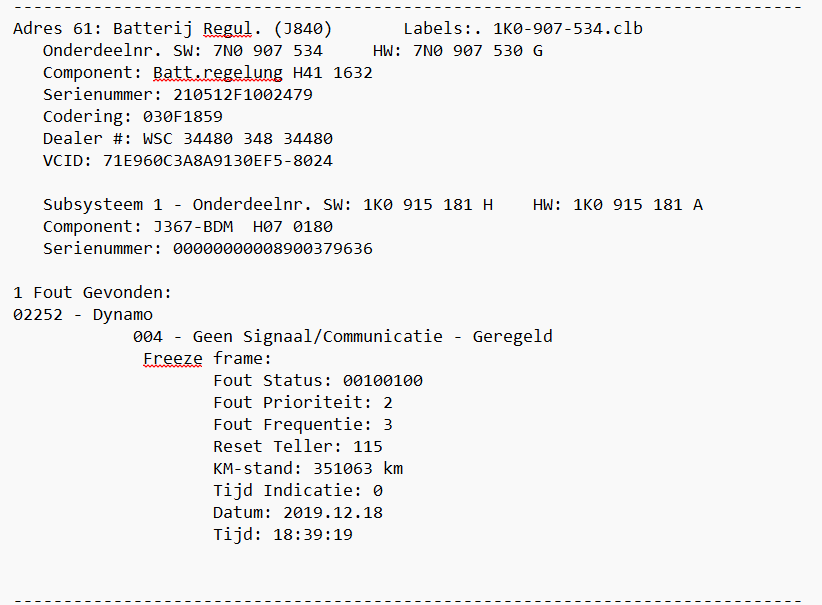This screenshot has height=605, width=822.
Task: Click the subsystem serial number 00000000008900379636
Action: tap(273, 248)
